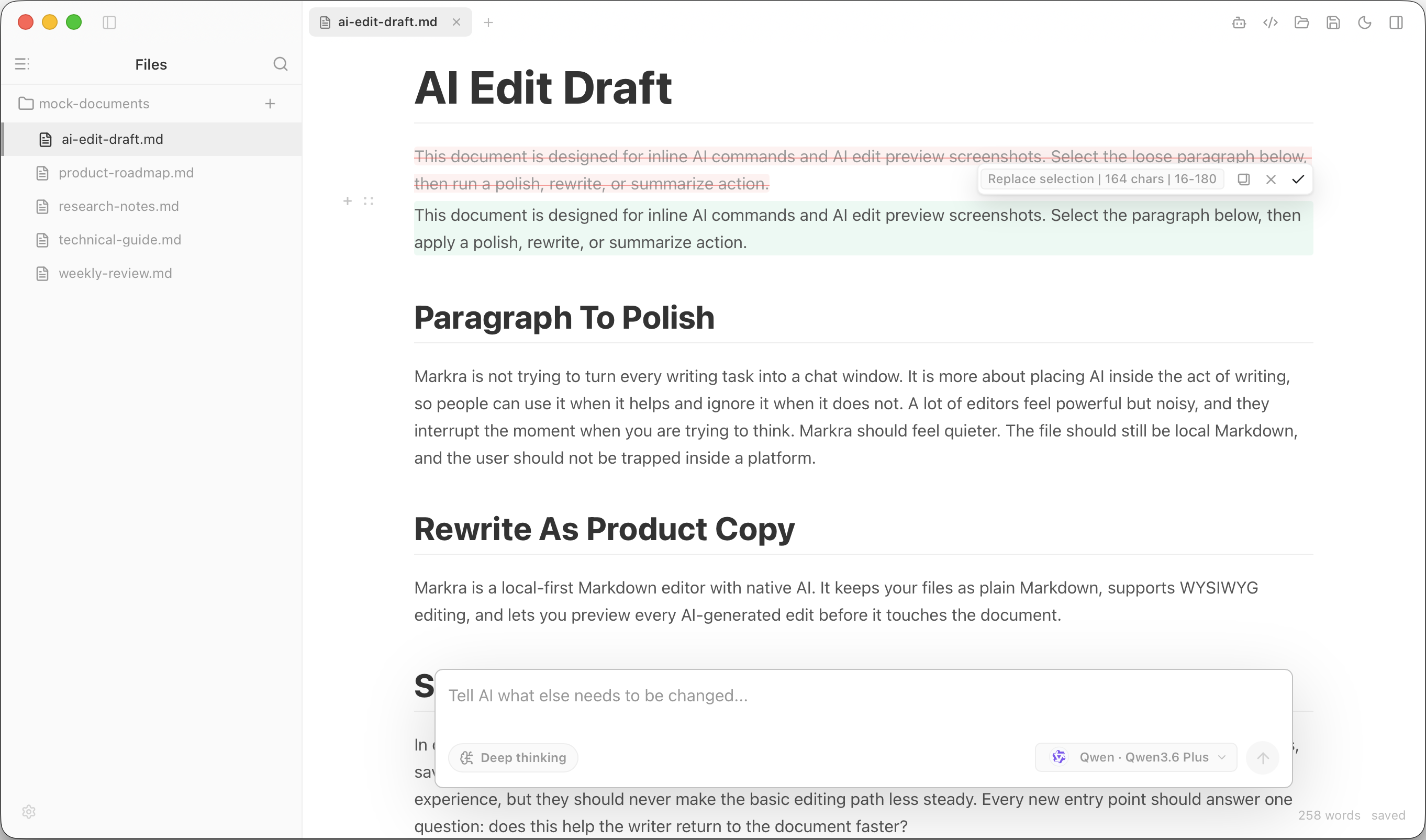Click the struck-through original paragraph
This screenshot has height=840, width=1426.
pyautogui.click(x=863, y=170)
